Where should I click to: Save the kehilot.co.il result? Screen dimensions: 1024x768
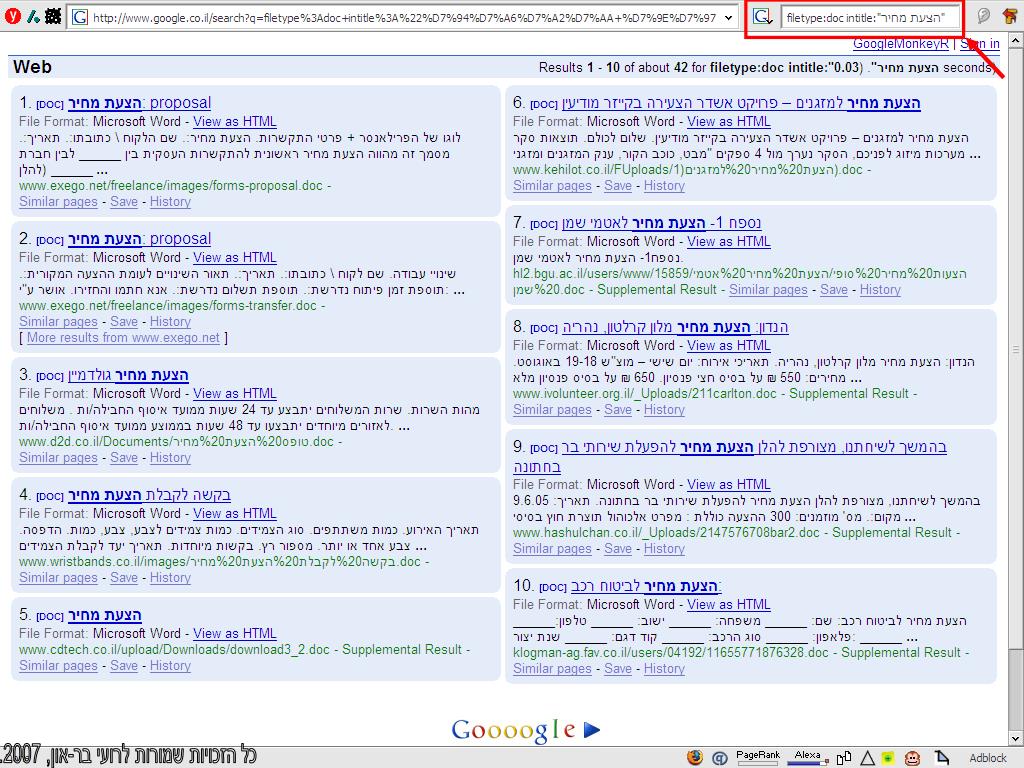pos(618,186)
